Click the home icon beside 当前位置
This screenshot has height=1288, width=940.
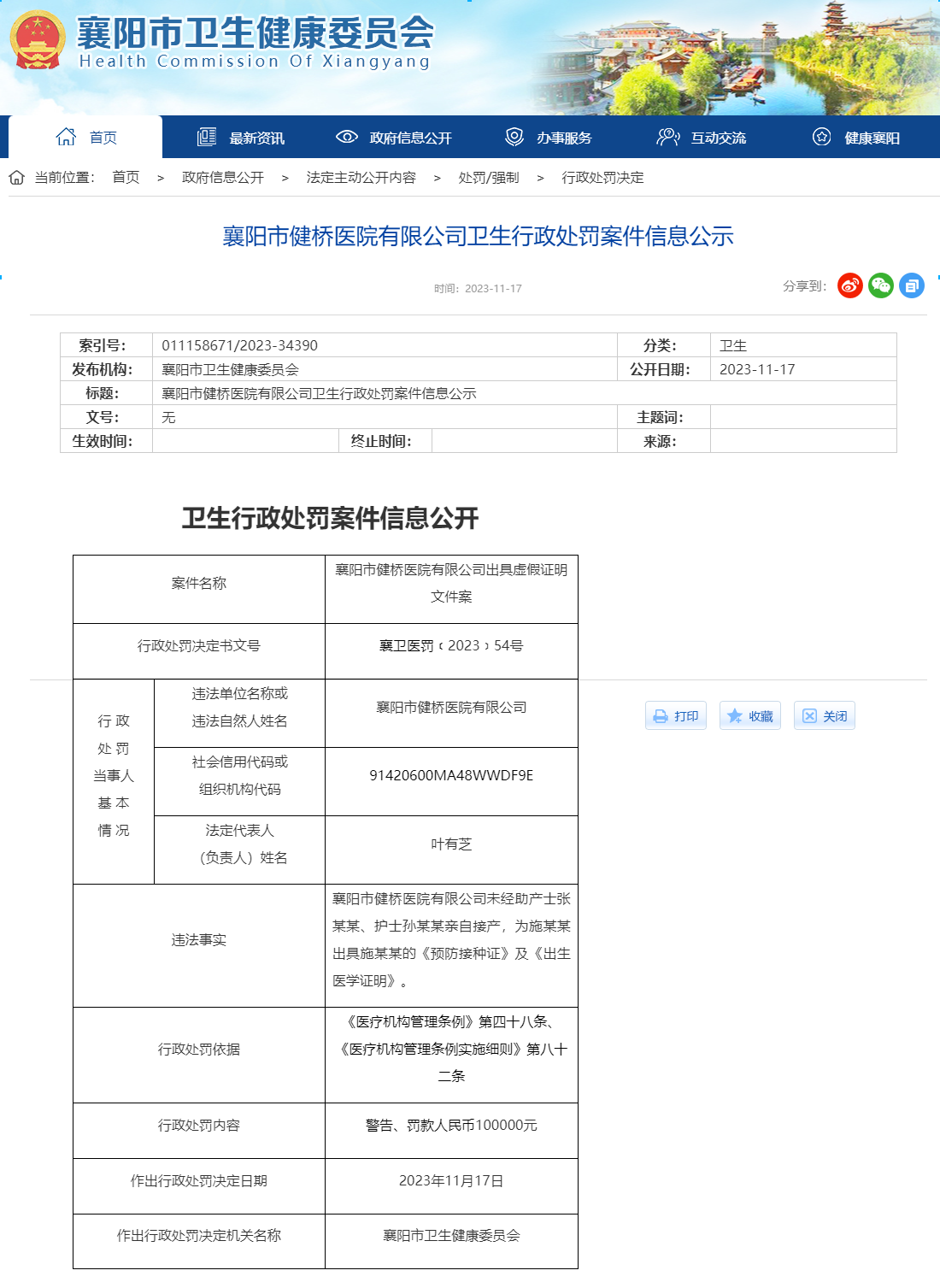pyautogui.click(x=17, y=177)
